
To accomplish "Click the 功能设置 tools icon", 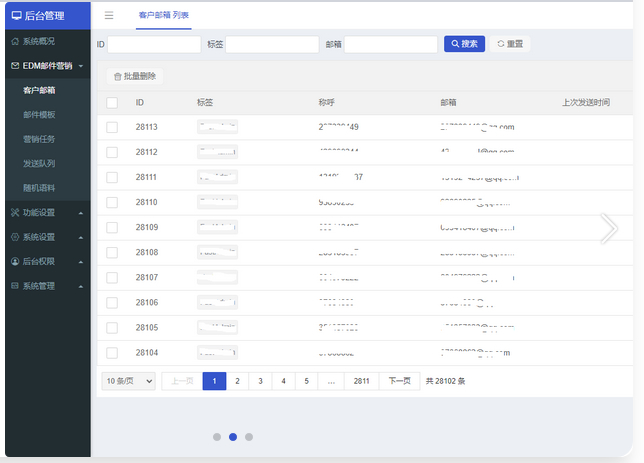I will 14,212.
